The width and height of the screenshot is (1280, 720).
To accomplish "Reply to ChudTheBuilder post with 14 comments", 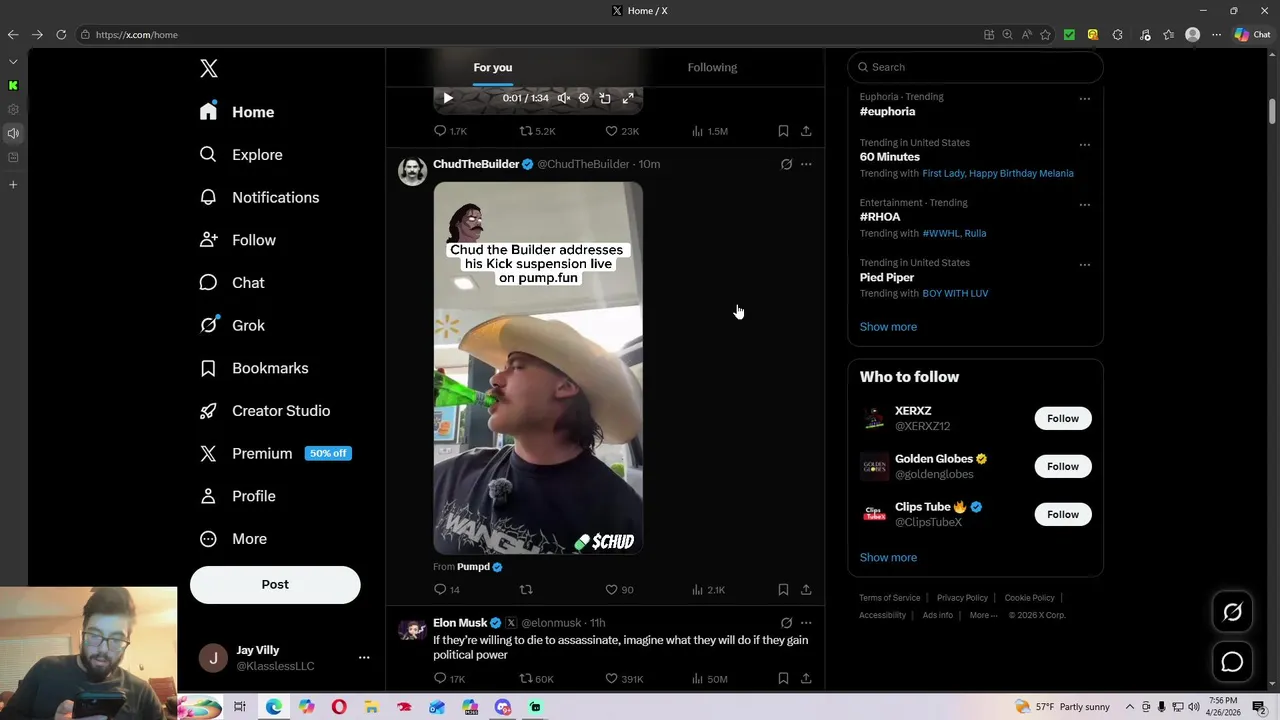I will click(x=446, y=590).
